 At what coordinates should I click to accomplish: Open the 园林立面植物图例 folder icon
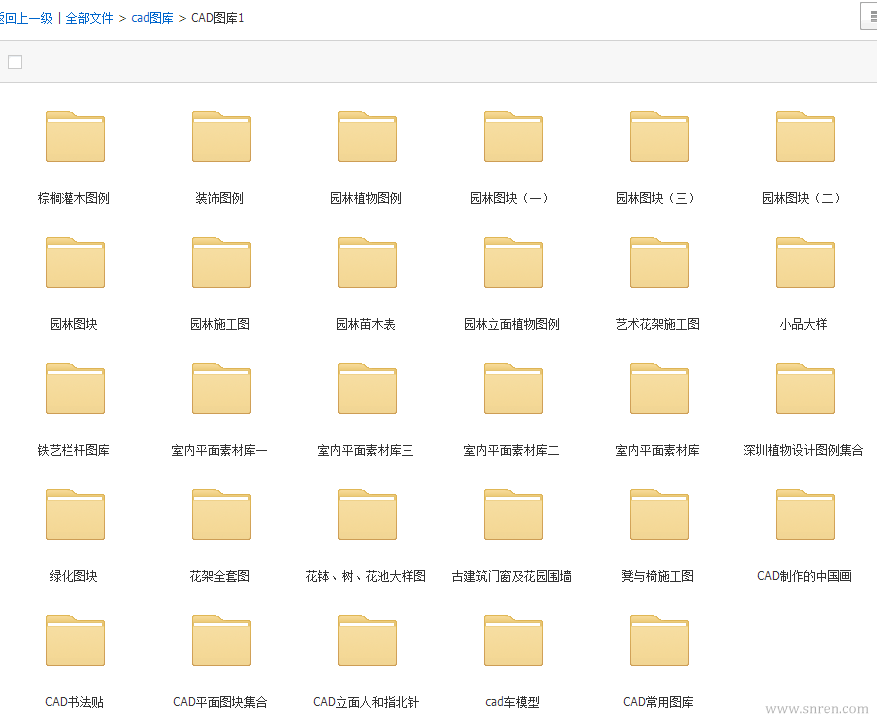click(513, 263)
